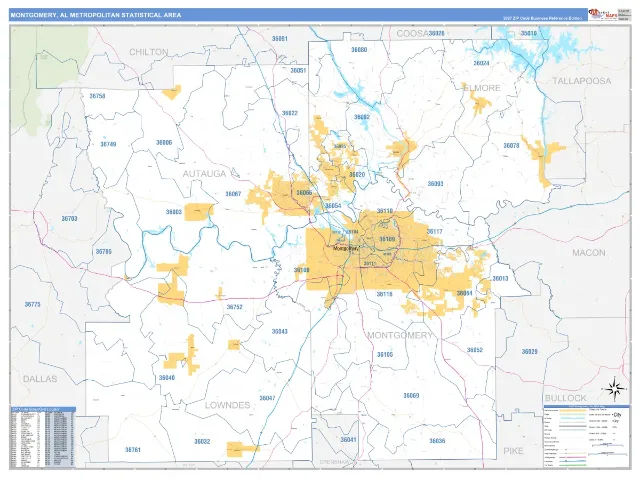640x480 pixels.
Task: Click ZIP code 36010
Action: click(529, 33)
